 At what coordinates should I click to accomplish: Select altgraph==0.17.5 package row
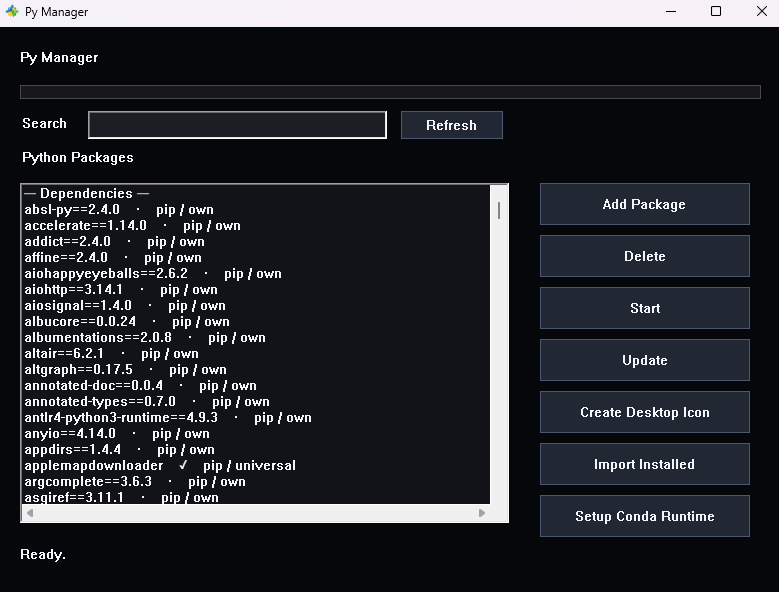pyautogui.click(x=256, y=370)
